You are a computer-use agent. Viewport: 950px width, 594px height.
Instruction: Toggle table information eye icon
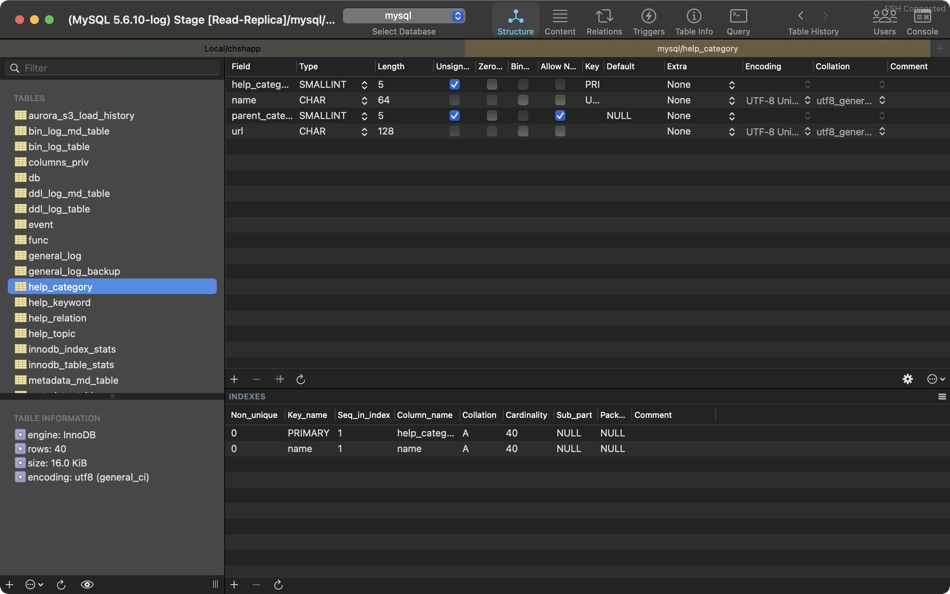(x=87, y=585)
